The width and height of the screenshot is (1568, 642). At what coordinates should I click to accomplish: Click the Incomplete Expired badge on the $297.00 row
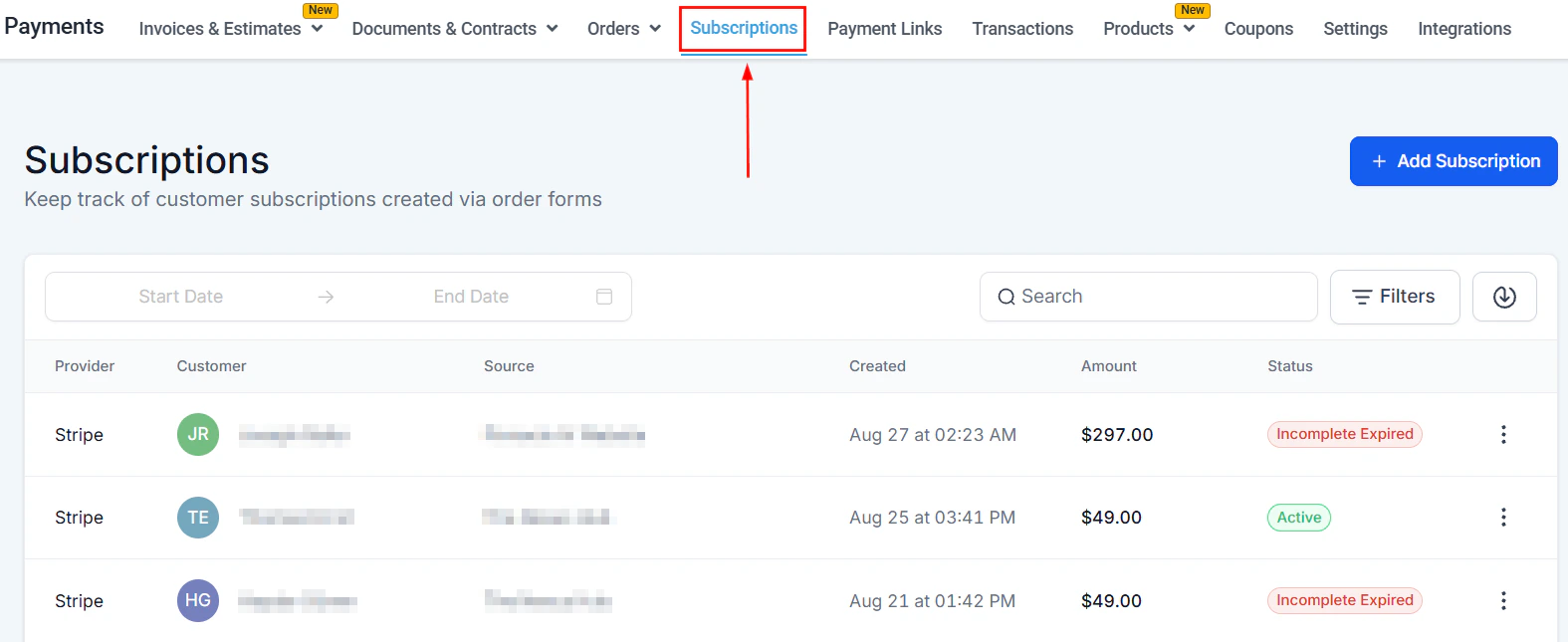1344,434
